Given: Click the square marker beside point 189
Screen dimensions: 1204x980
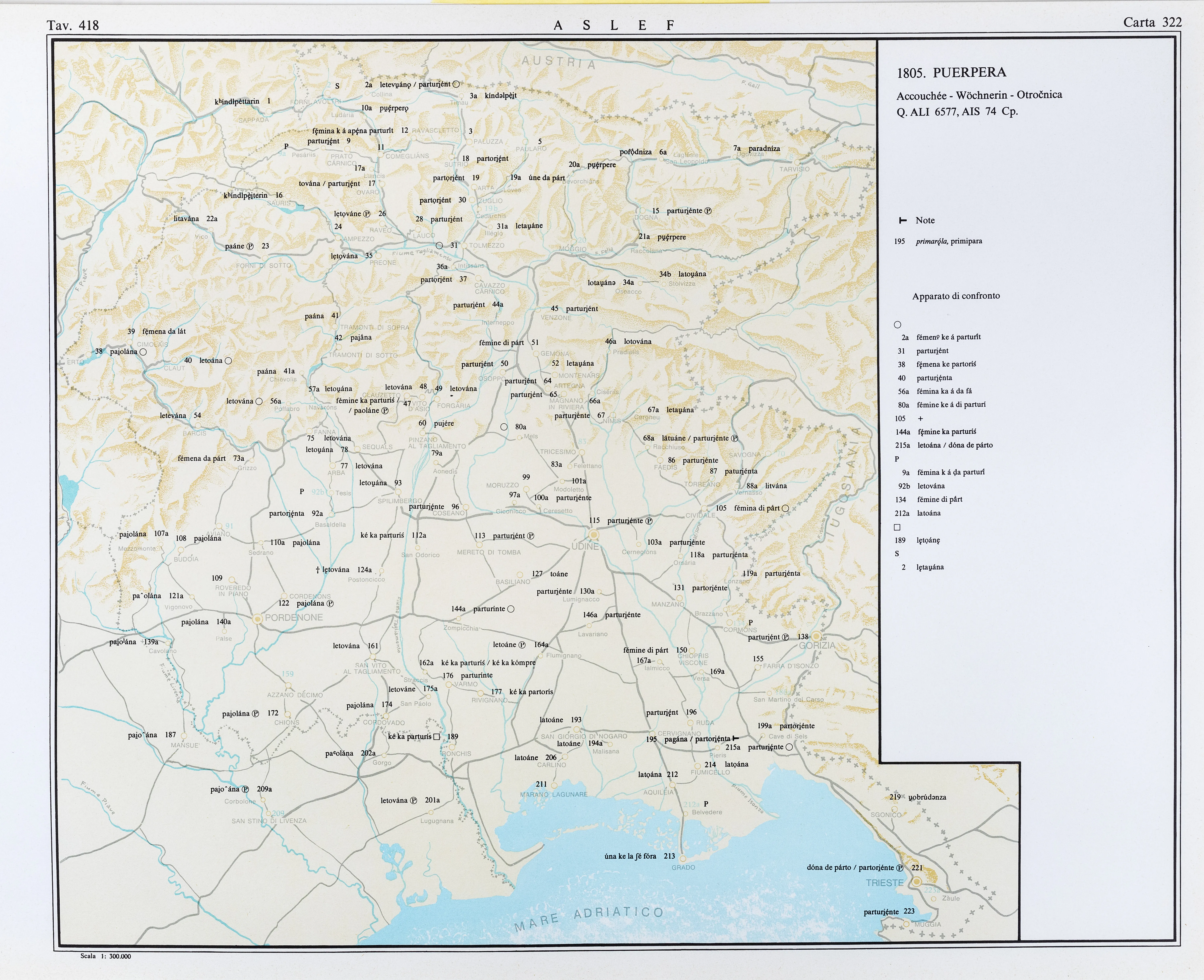Looking at the screenshot, I should [x=436, y=737].
